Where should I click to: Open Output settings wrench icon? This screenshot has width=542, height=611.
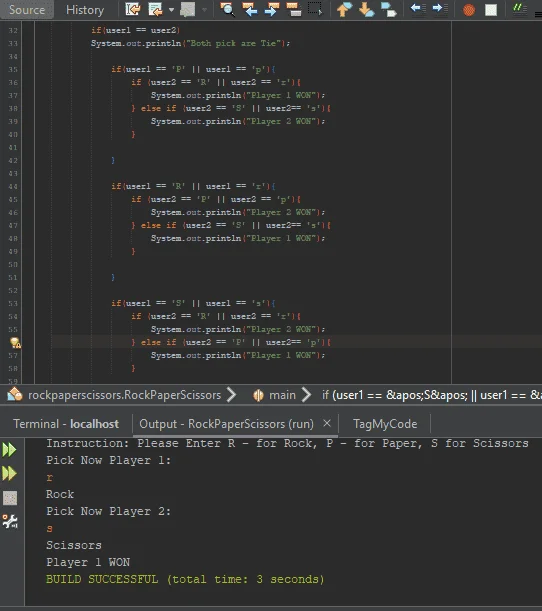click(x=10, y=521)
